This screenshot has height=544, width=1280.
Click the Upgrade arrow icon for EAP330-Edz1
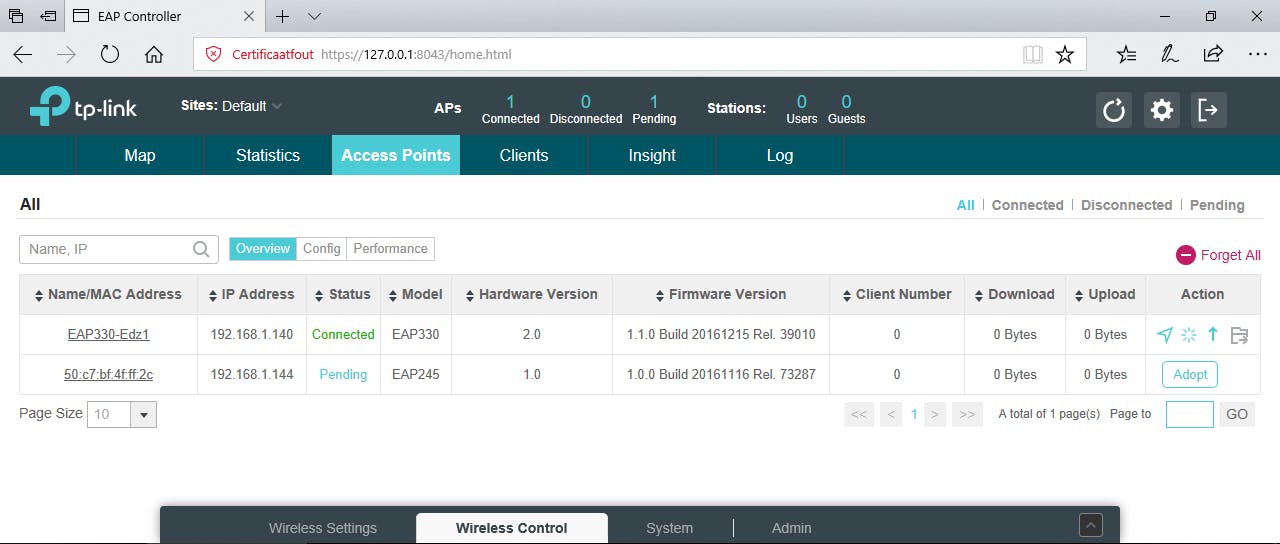(1213, 335)
